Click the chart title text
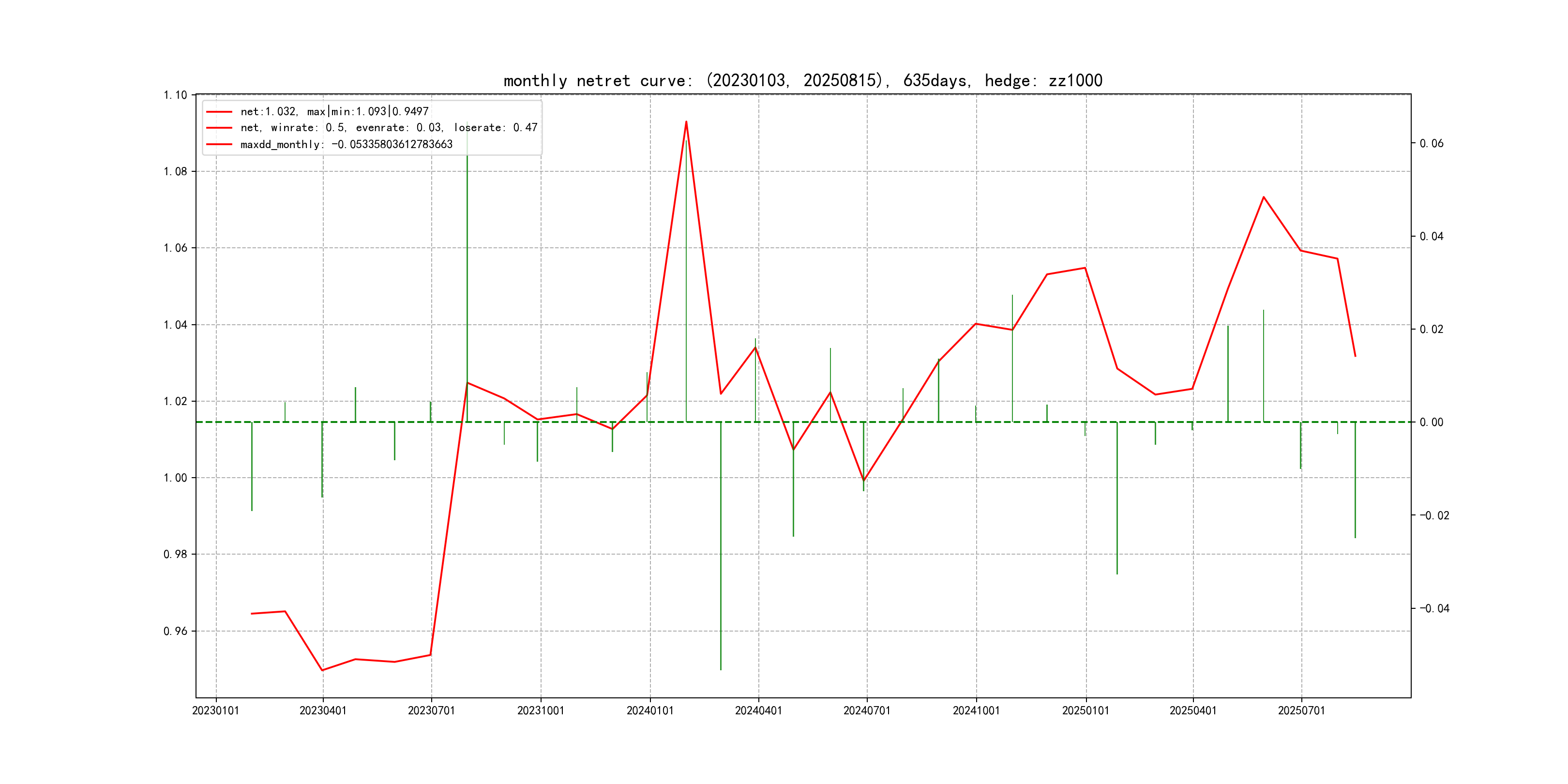Image resolution: width=1568 pixels, height=784 pixels. pos(802,80)
